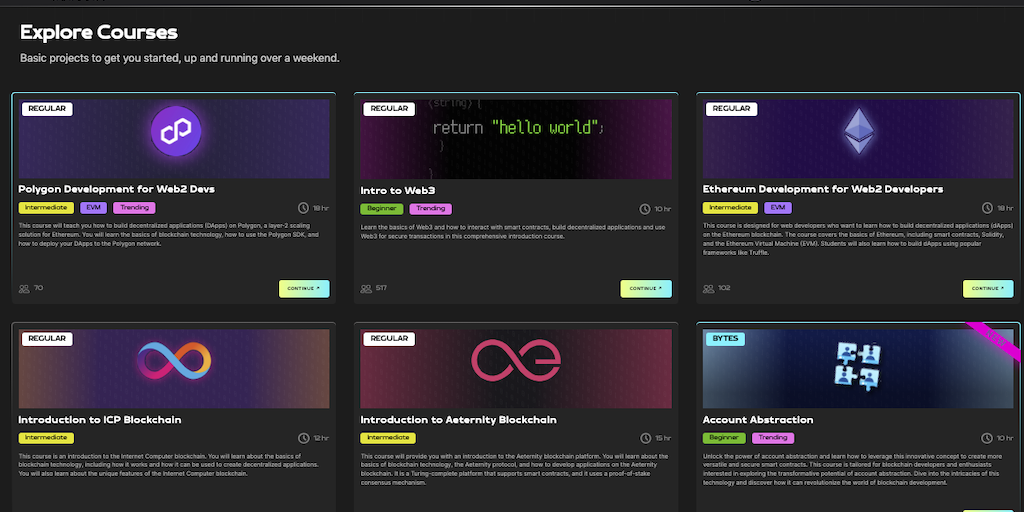Open Introduction to Aeternity Blockchain title
The width and height of the screenshot is (1024, 512).
pos(458,419)
